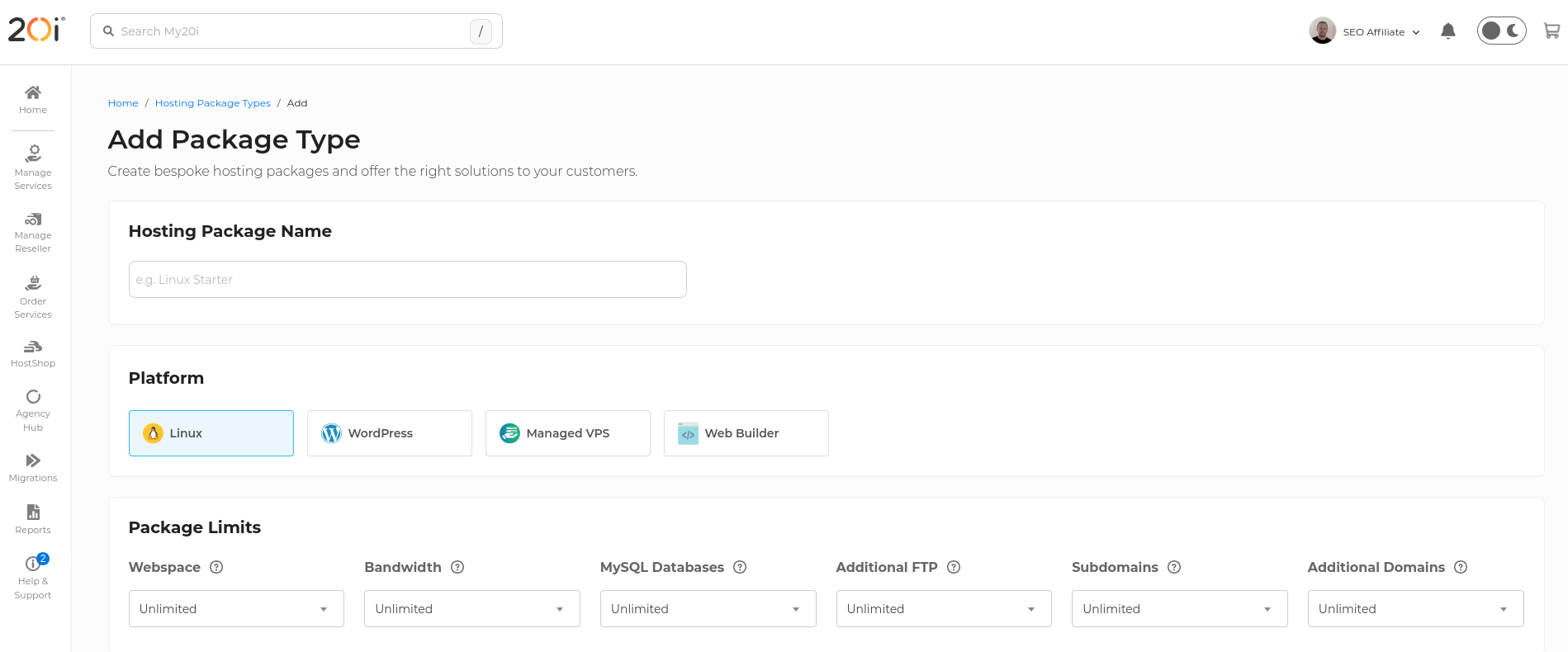
Task: Show Bandwidth help tooltip icon
Action: click(x=457, y=567)
